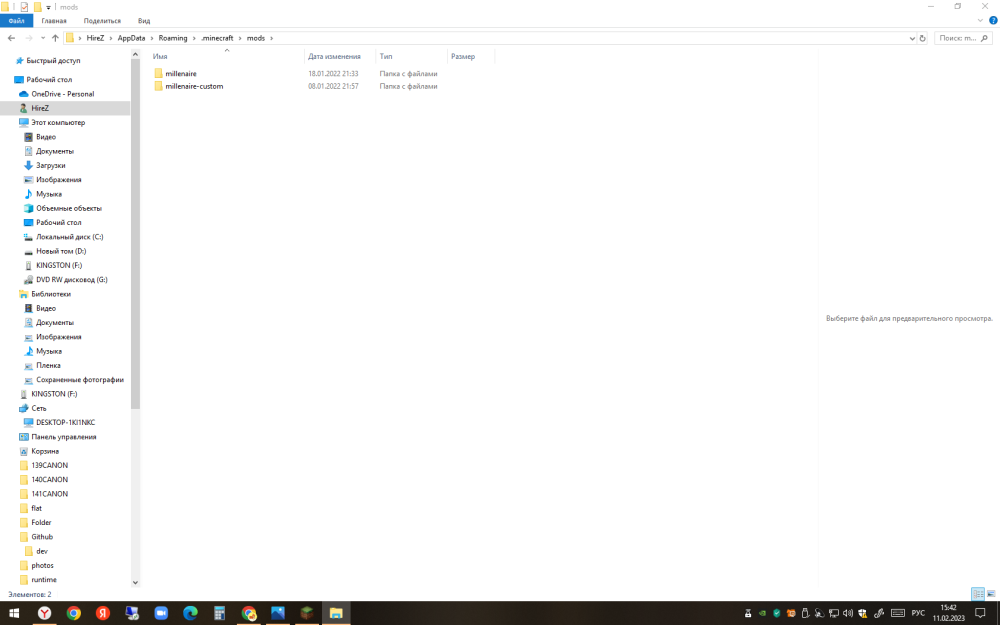Open the Поделиться ribbon tab
This screenshot has width=1000, height=625.
pos(102,20)
